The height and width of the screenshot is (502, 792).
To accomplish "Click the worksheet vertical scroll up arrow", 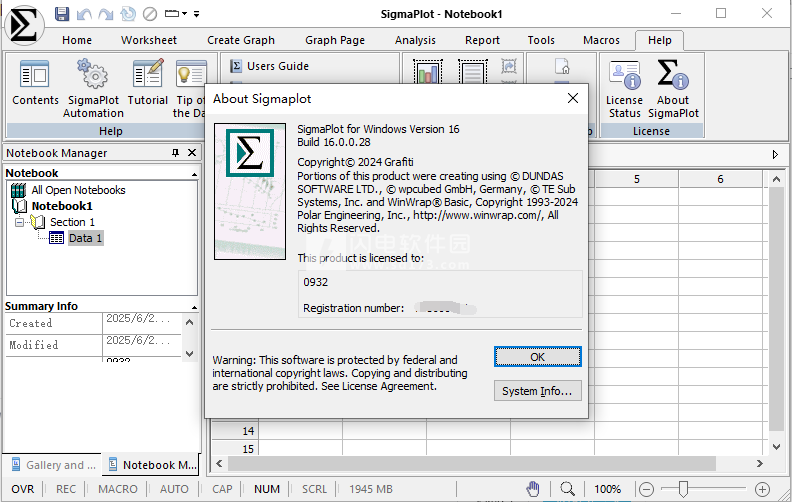I will (776, 179).
